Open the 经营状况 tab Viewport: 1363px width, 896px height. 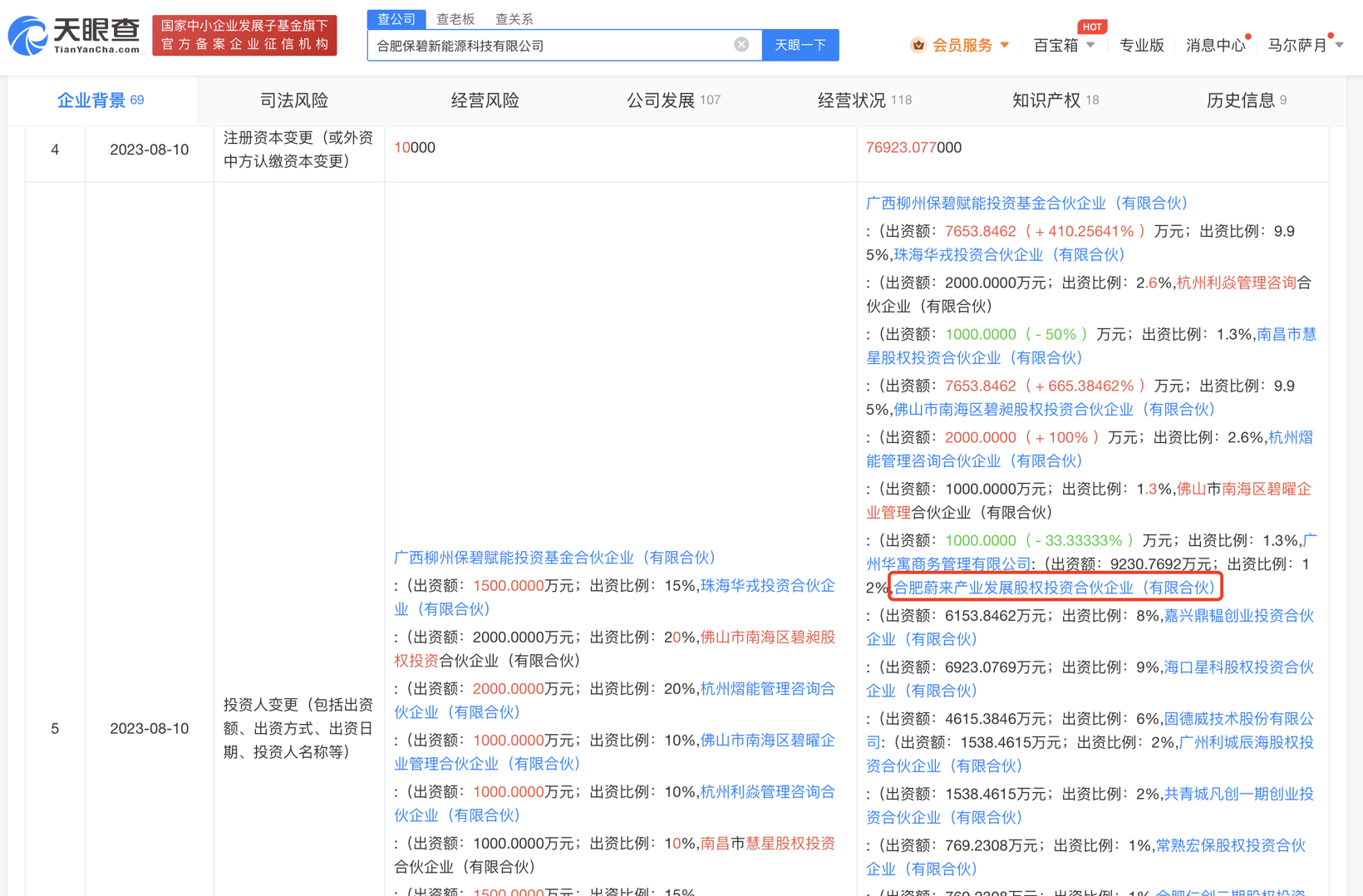pos(864,100)
